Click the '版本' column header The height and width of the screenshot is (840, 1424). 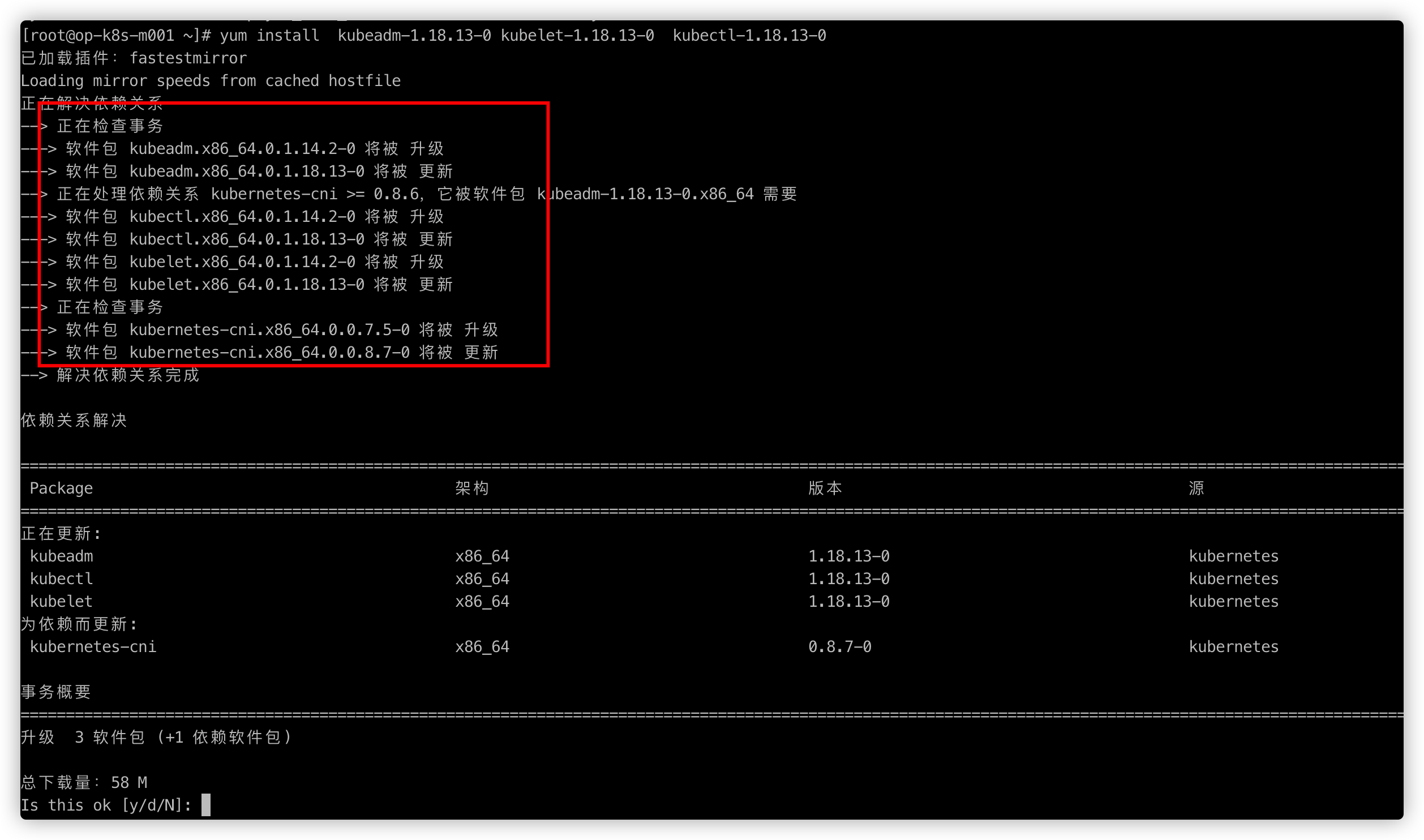(x=825, y=488)
